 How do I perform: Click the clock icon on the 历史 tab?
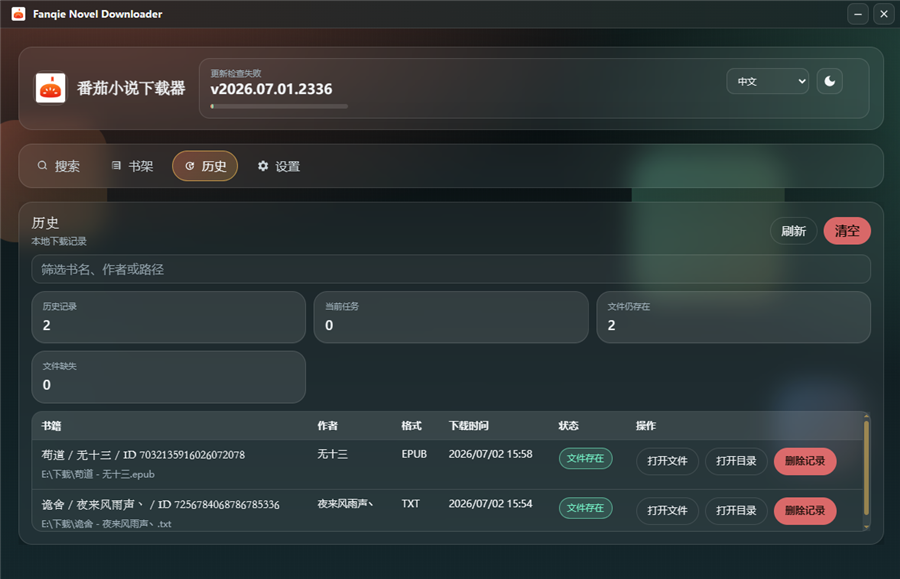(x=189, y=166)
